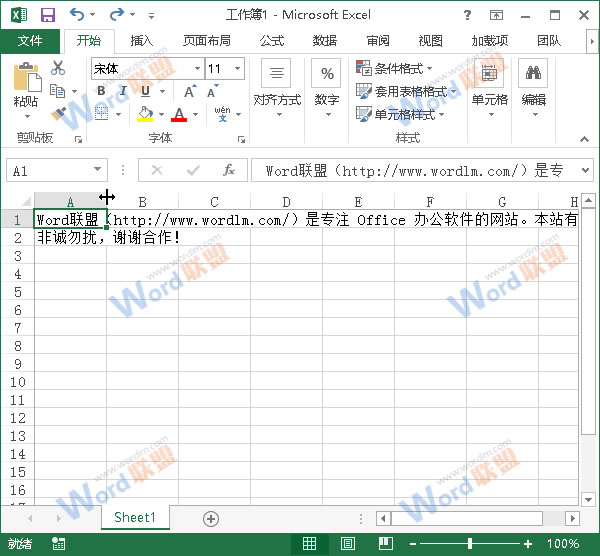The height and width of the screenshot is (556, 600).
Task: Open the font name dropdown 宋体
Action: pos(197,68)
